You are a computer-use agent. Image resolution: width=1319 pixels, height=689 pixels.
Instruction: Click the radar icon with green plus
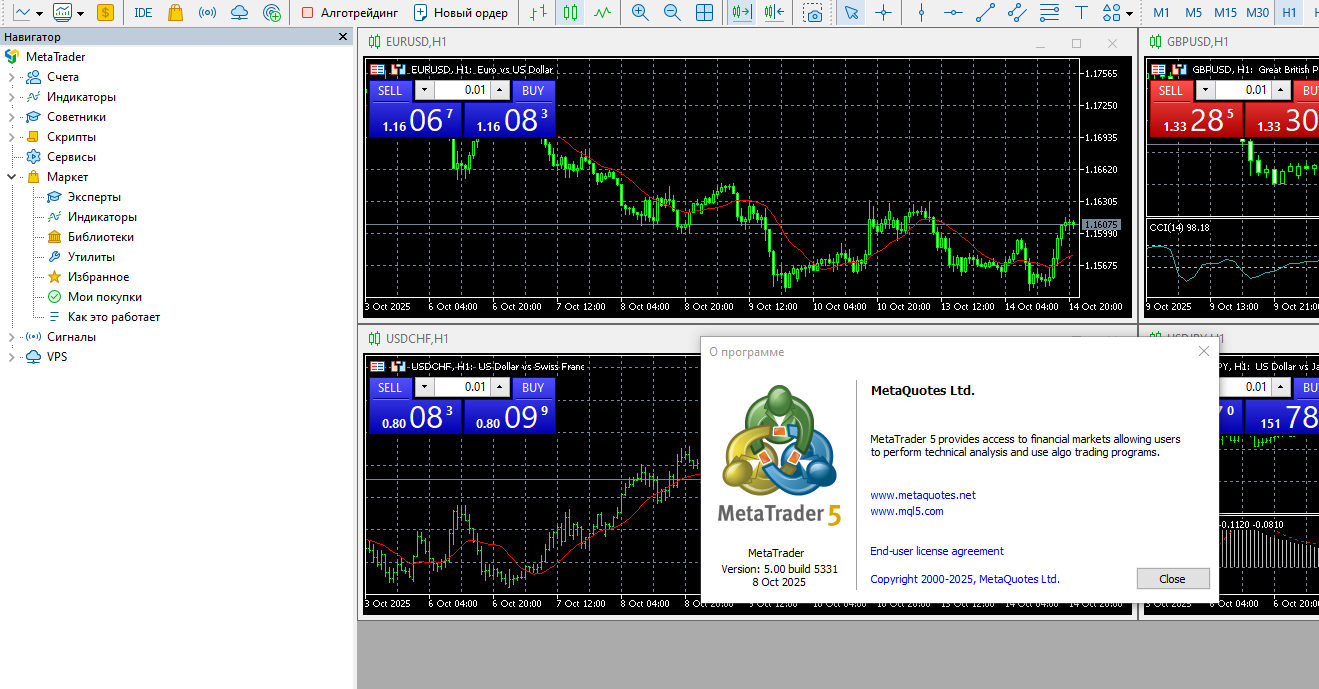[x=272, y=13]
